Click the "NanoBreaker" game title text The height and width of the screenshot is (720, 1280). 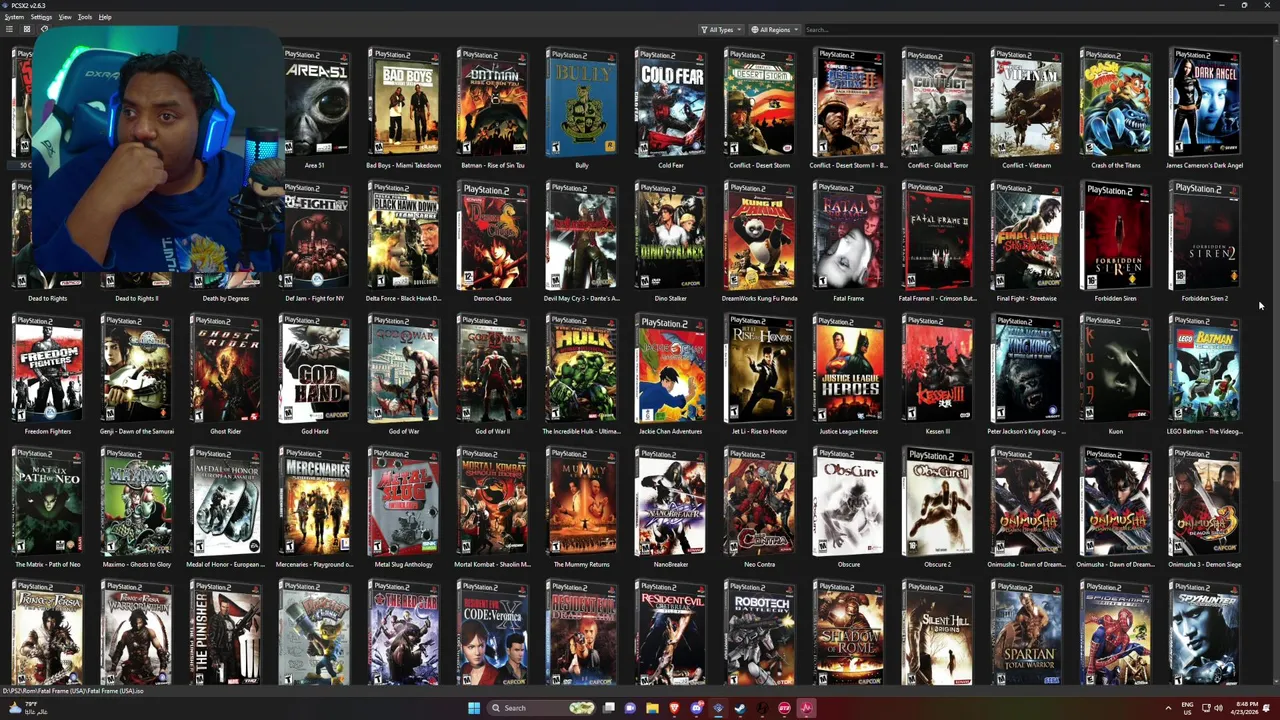[671, 564]
